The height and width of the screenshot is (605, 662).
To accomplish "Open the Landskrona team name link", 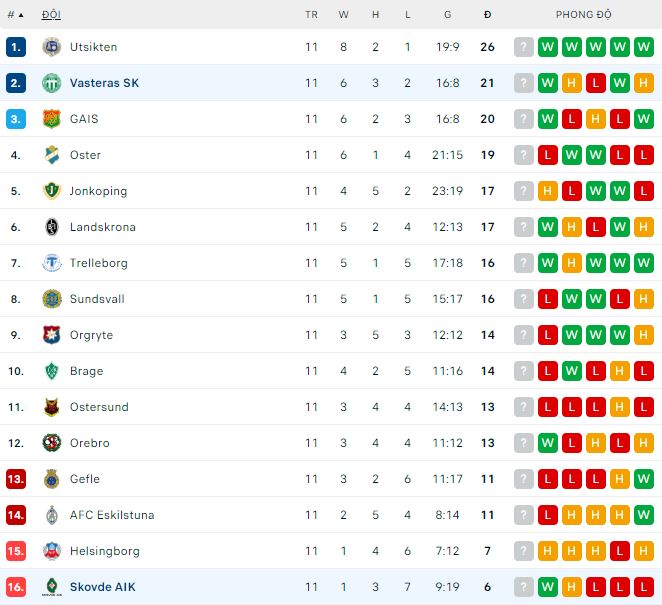I will click(x=102, y=227).
